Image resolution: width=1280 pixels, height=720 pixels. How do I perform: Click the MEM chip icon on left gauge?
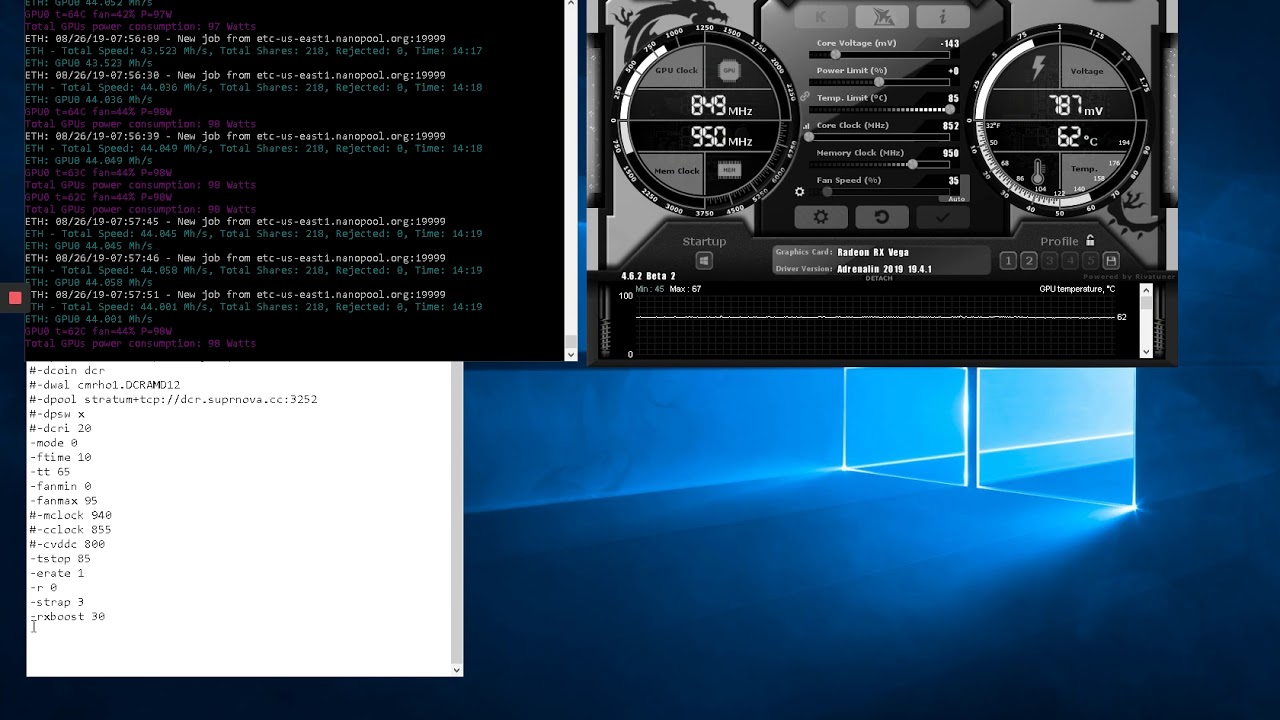(729, 170)
